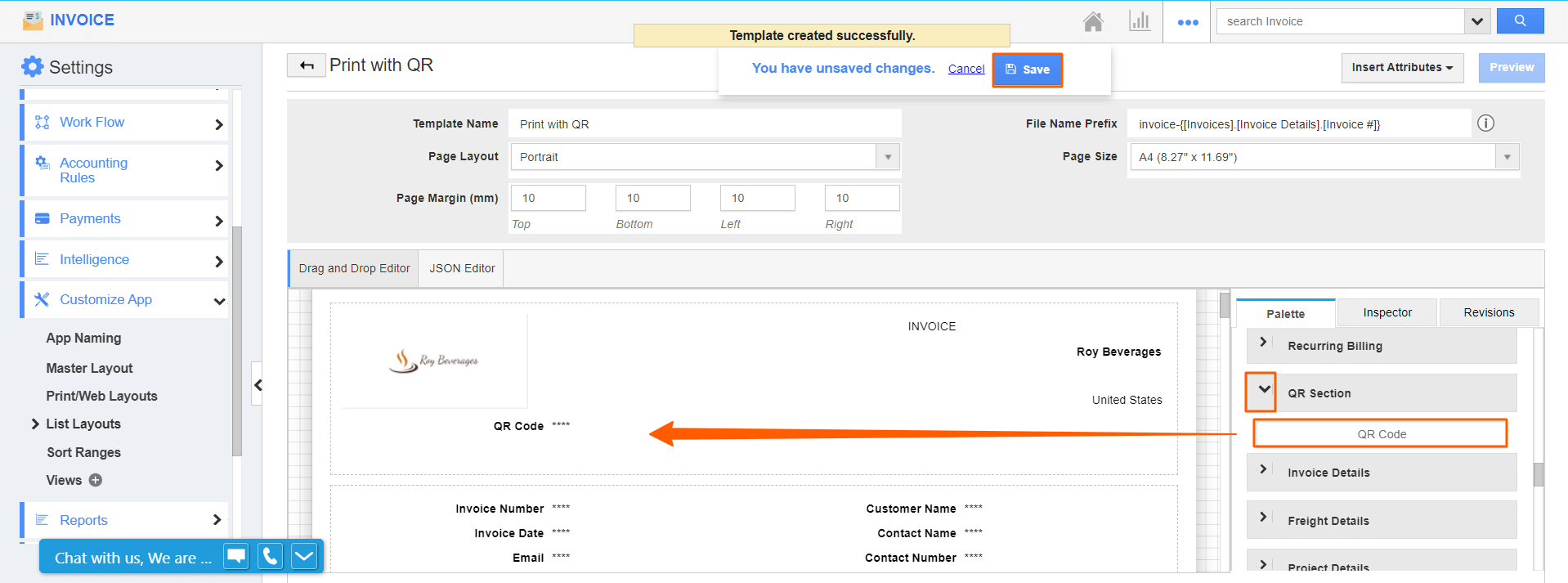Click the three-dots more options icon

click(x=1187, y=22)
